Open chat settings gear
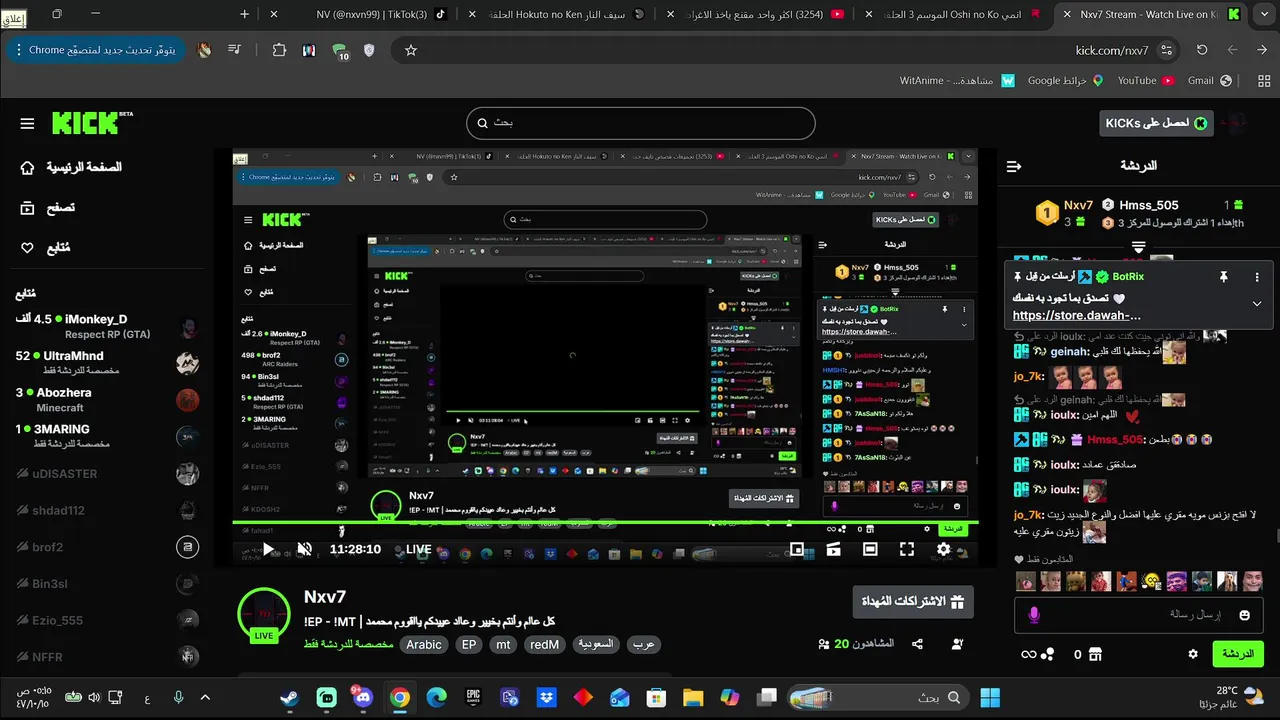 coord(1193,654)
